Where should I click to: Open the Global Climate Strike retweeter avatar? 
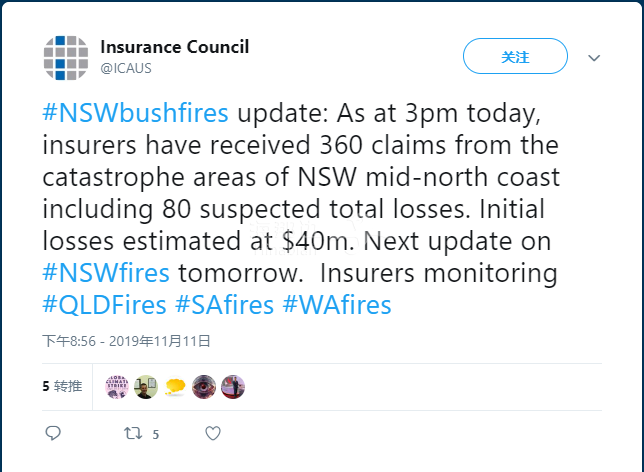coord(117,386)
